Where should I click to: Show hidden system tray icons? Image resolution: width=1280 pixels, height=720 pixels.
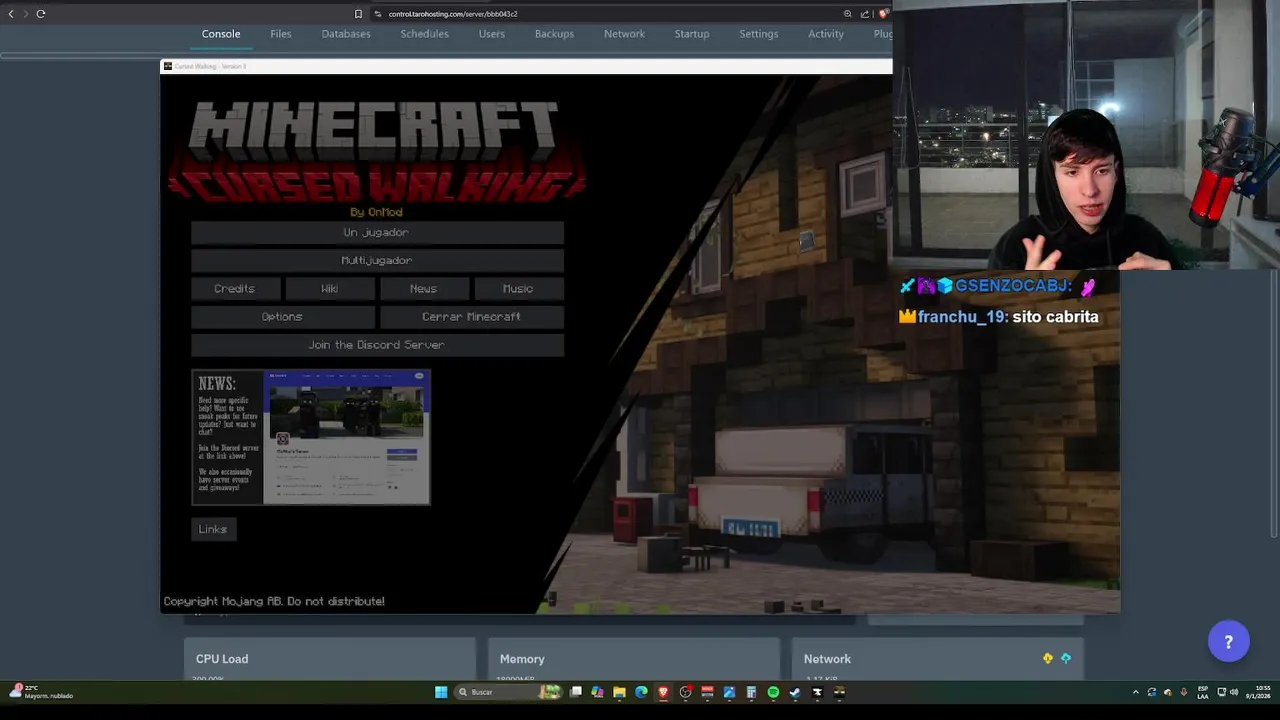point(1136,692)
